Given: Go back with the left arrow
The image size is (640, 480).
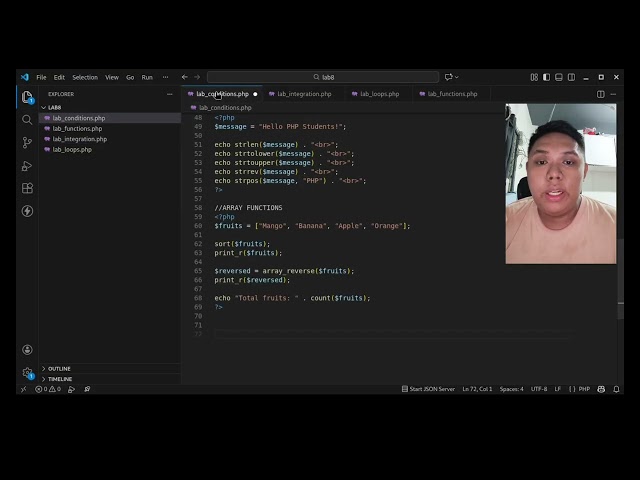Looking at the screenshot, I should [184, 77].
